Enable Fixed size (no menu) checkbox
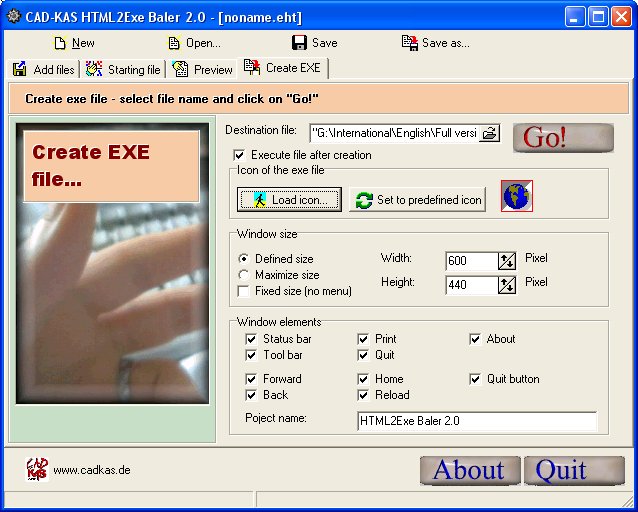 click(243, 291)
